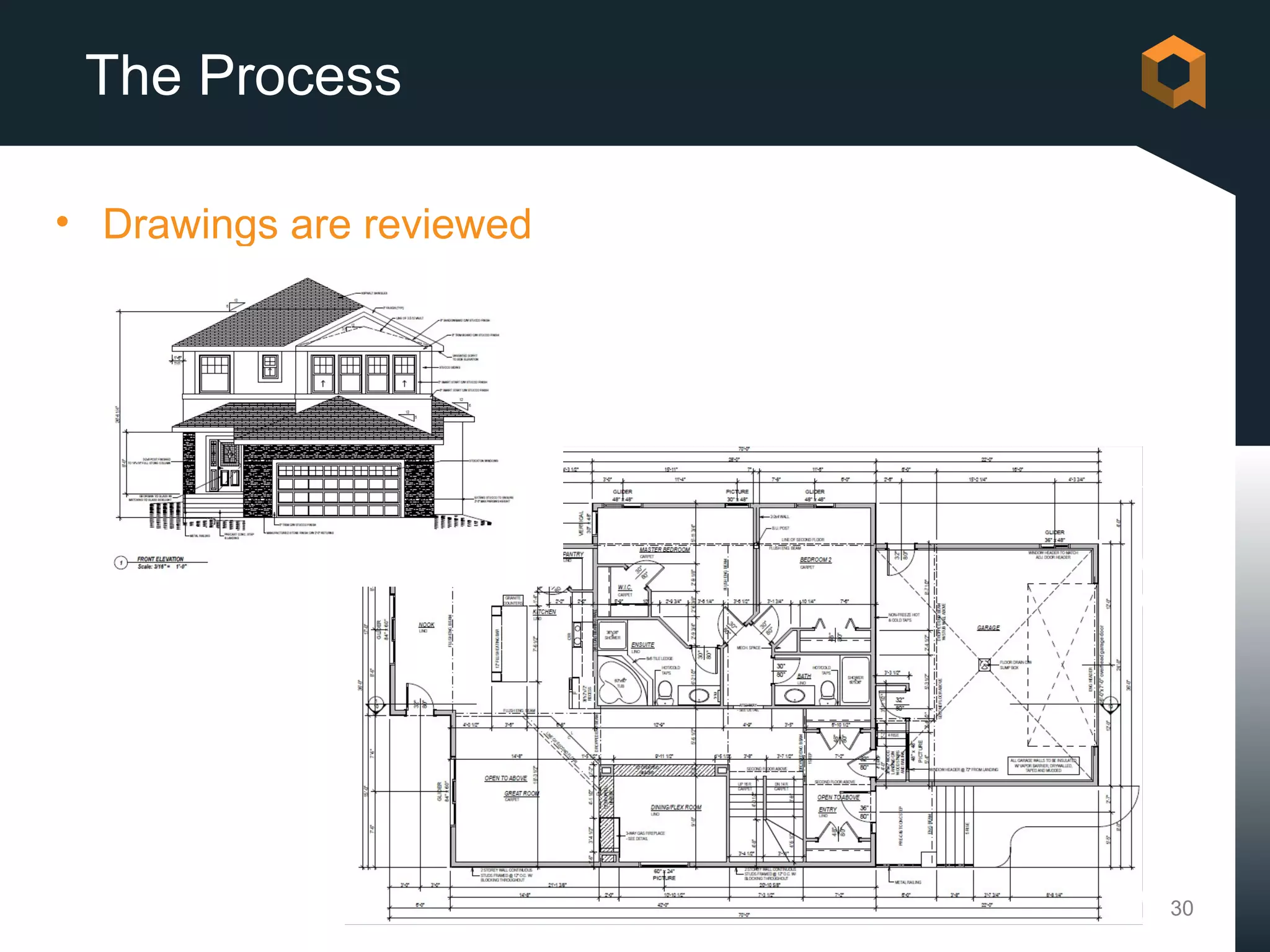Viewport: 1270px width, 952px height.
Task: Click the garage door on front elevation
Action: 339,490
